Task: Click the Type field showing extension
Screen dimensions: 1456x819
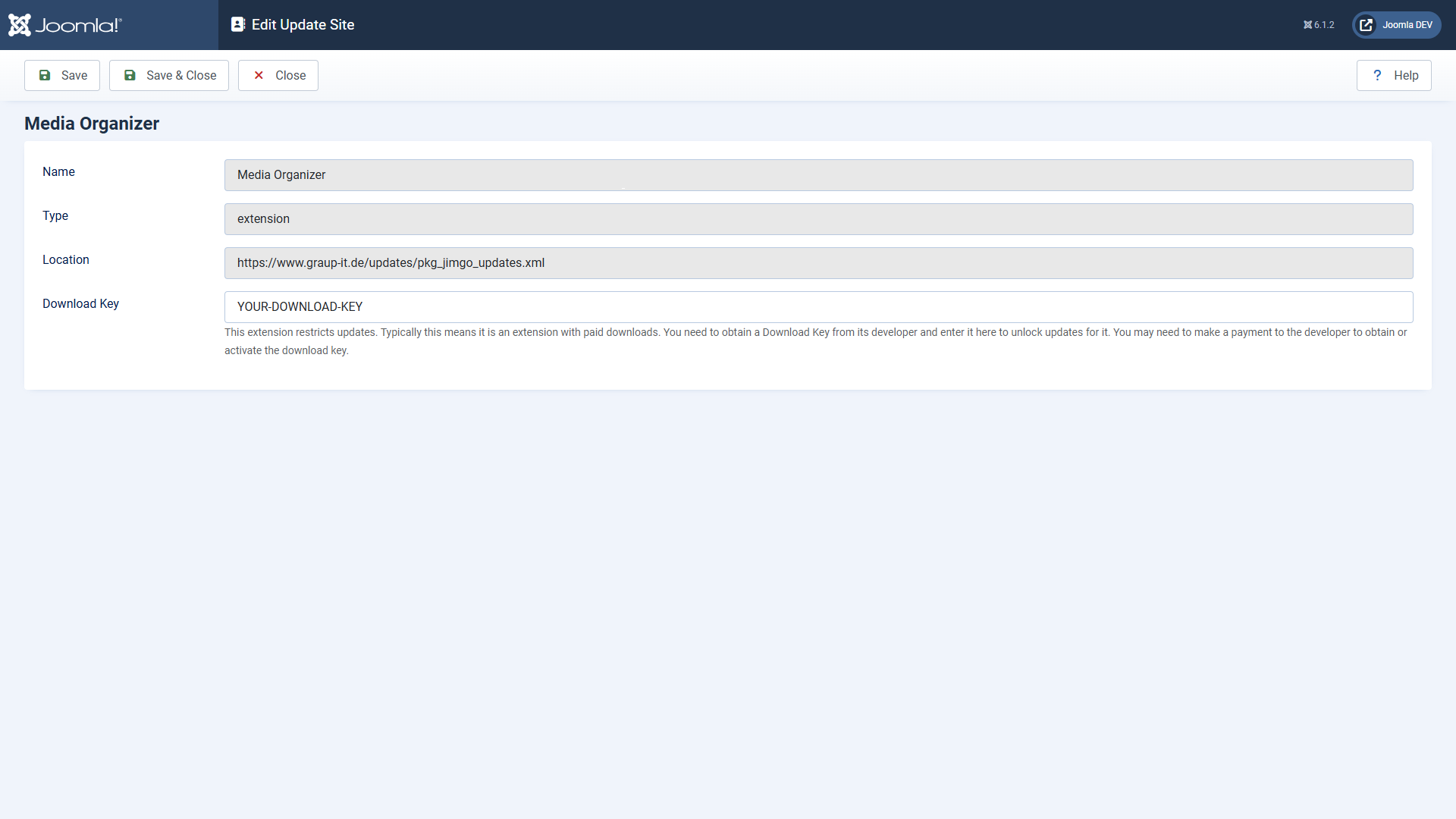Action: (819, 219)
